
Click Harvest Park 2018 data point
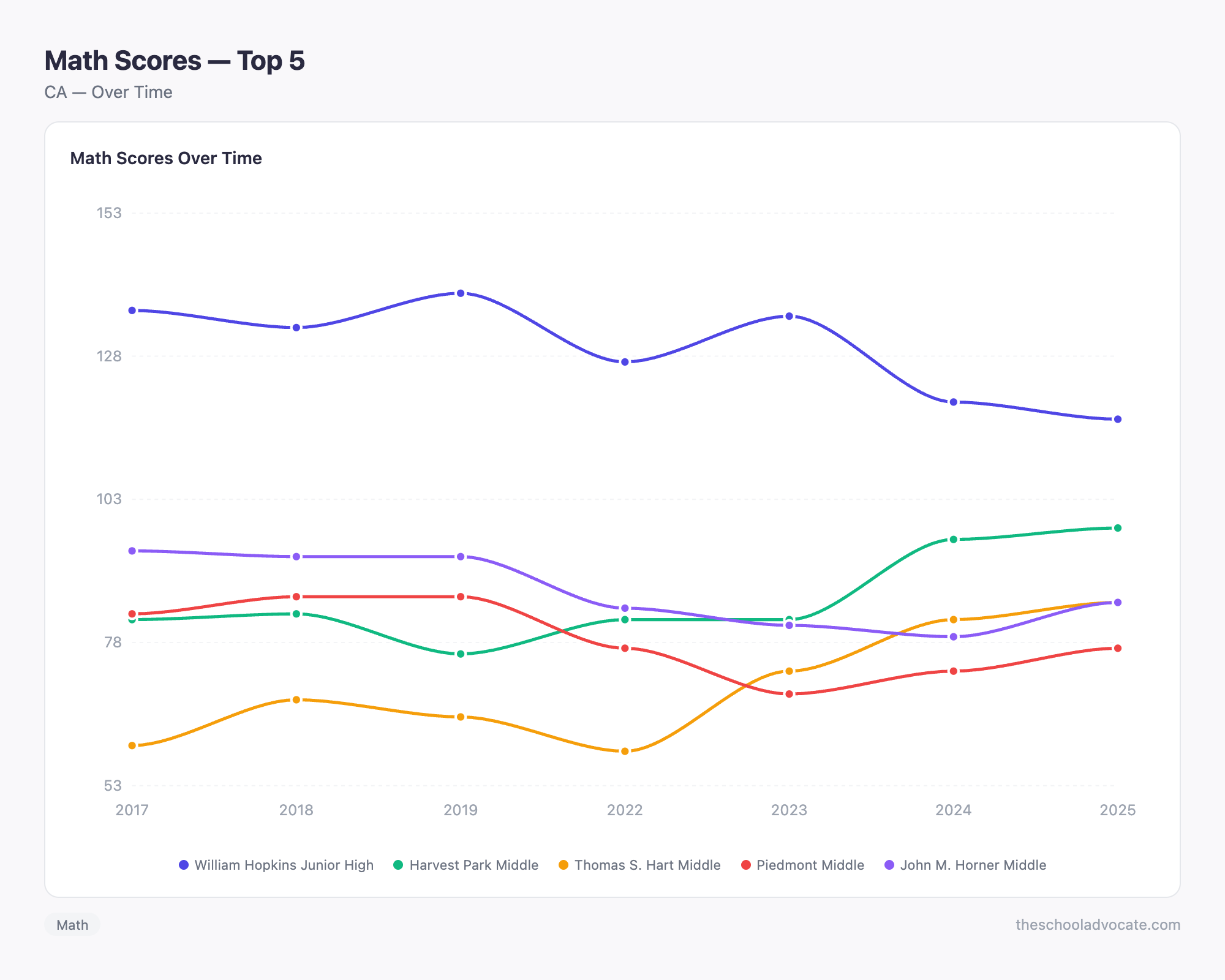pyautogui.click(x=296, y=614)
